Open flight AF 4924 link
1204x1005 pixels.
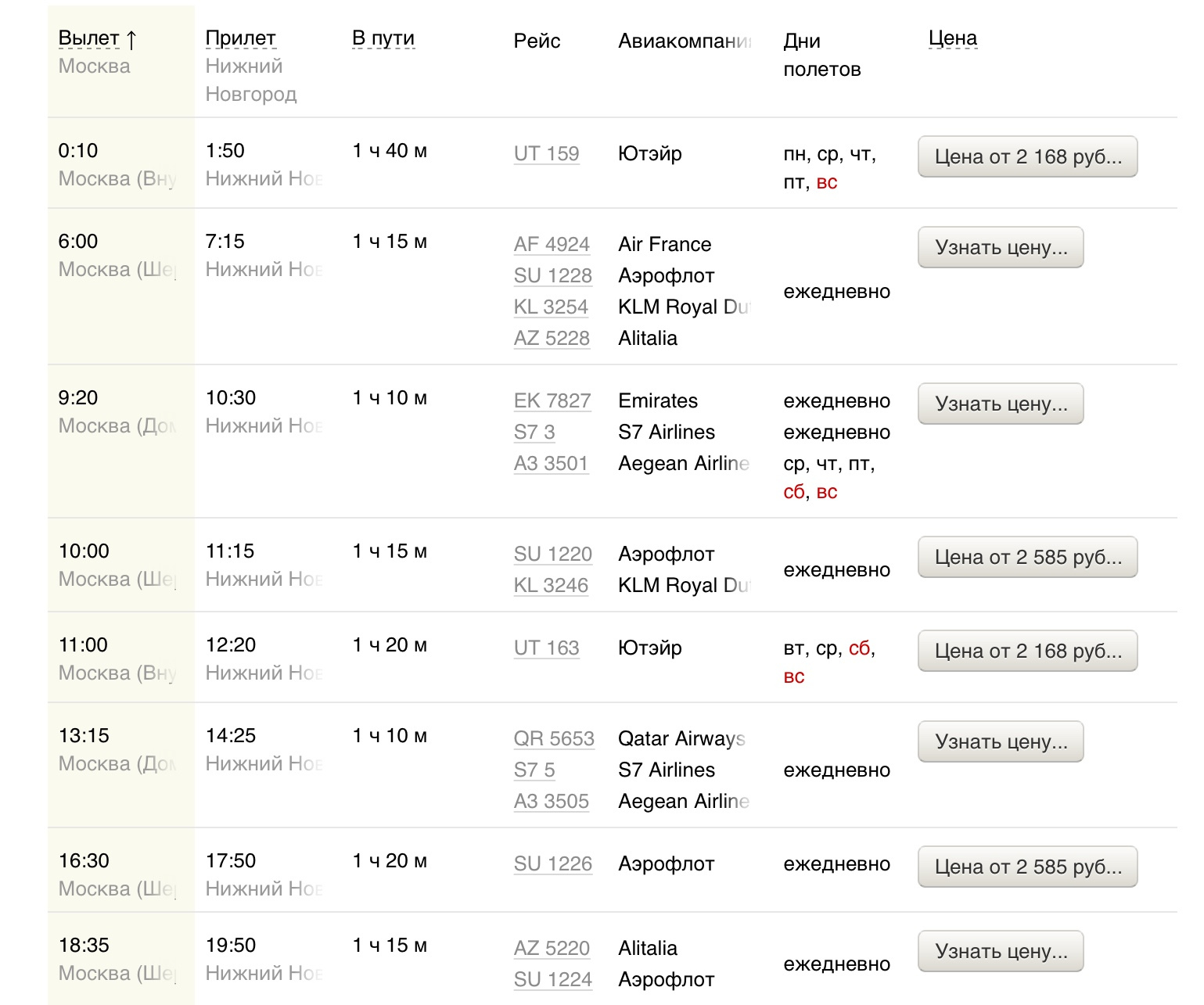point(552,245)
